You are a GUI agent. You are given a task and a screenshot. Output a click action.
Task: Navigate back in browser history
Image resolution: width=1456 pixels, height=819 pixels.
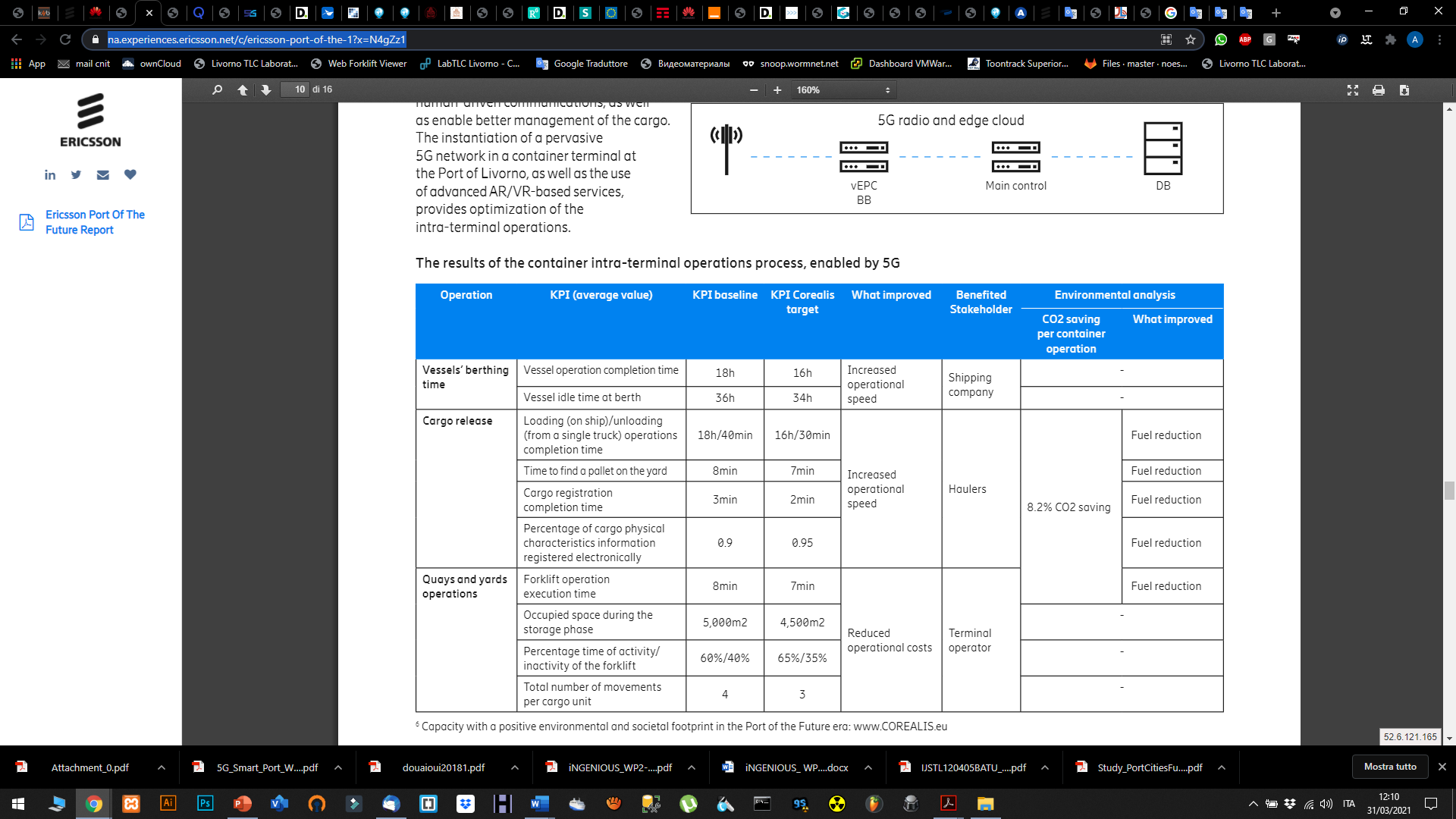coord(17,39)
